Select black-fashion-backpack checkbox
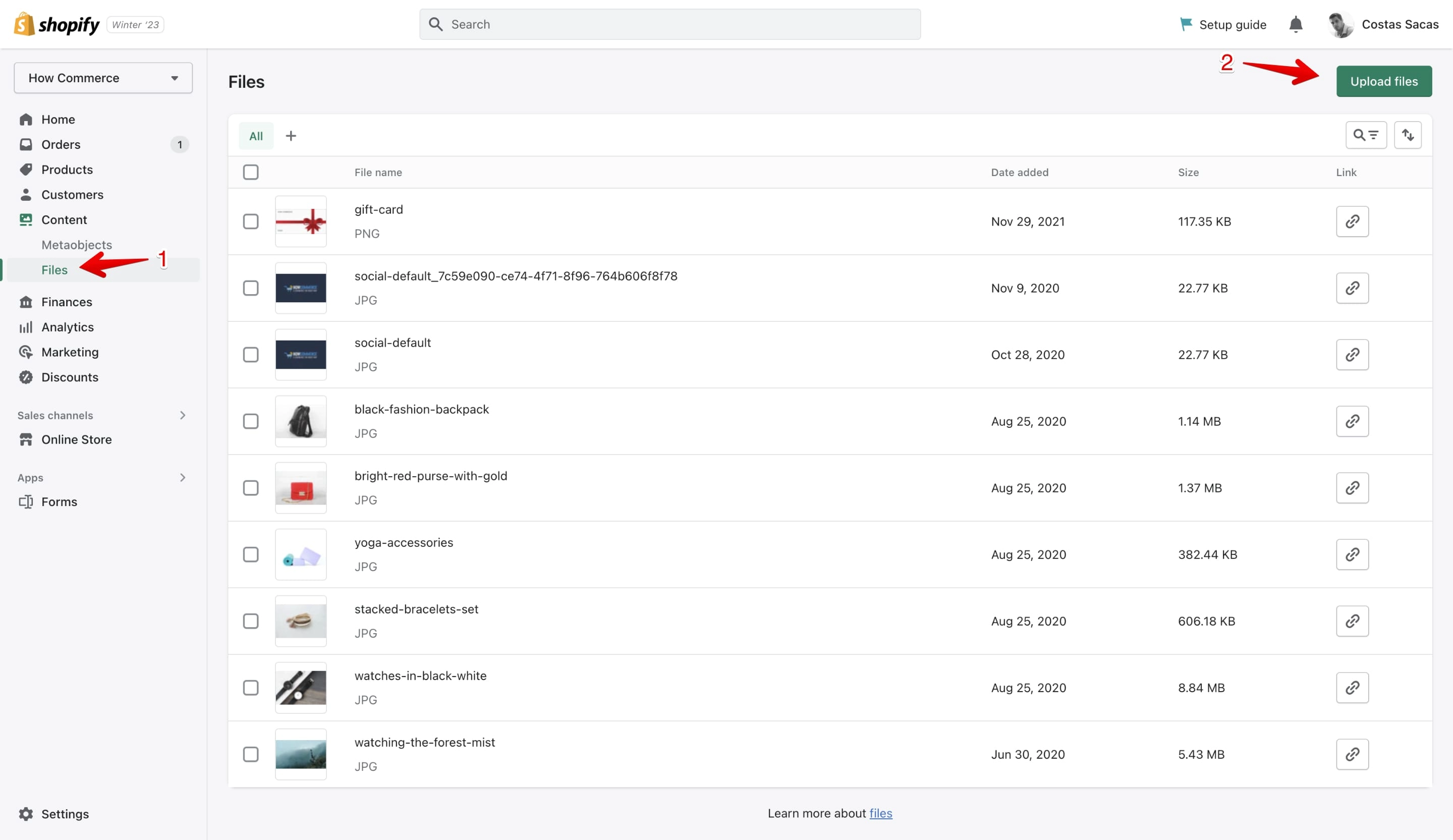 (x=251, y=421)
